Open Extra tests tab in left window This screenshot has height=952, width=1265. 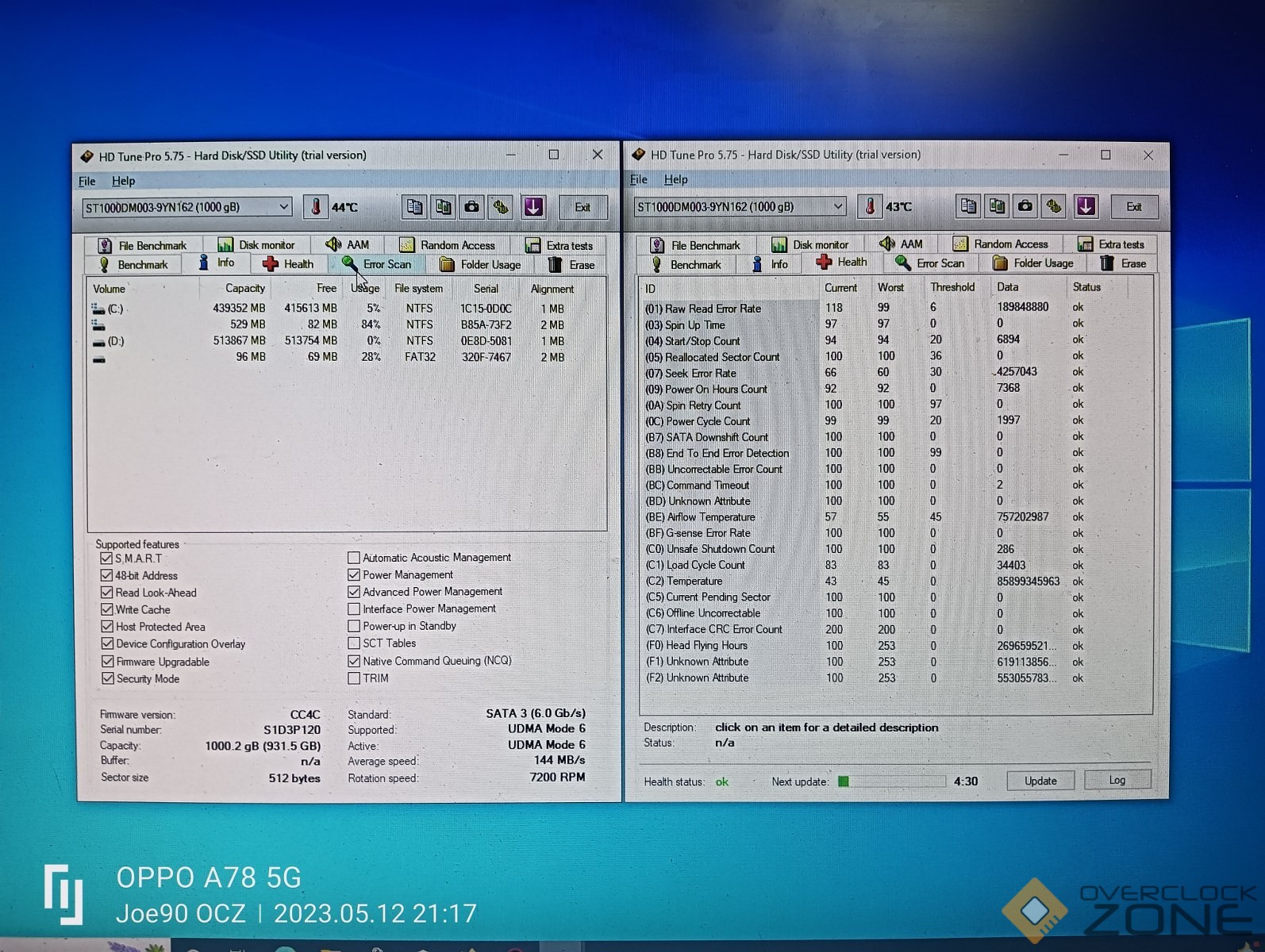(x=559, y=245)
